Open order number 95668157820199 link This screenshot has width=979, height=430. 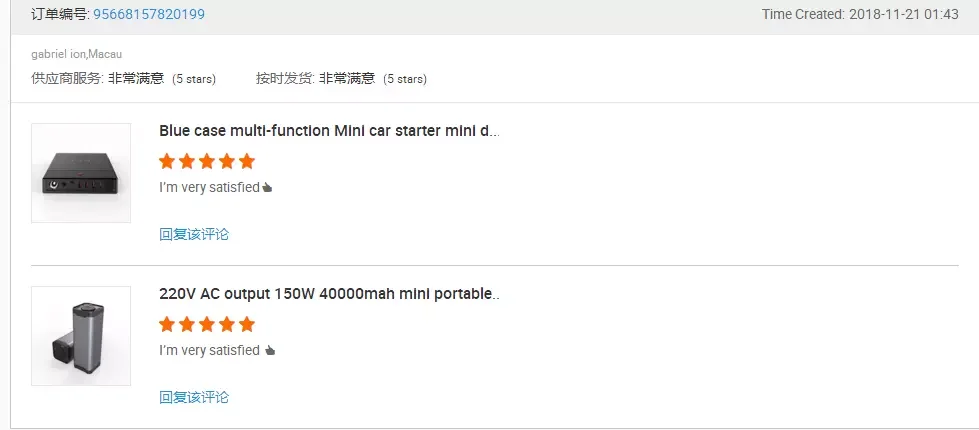(x=149, y=14)
